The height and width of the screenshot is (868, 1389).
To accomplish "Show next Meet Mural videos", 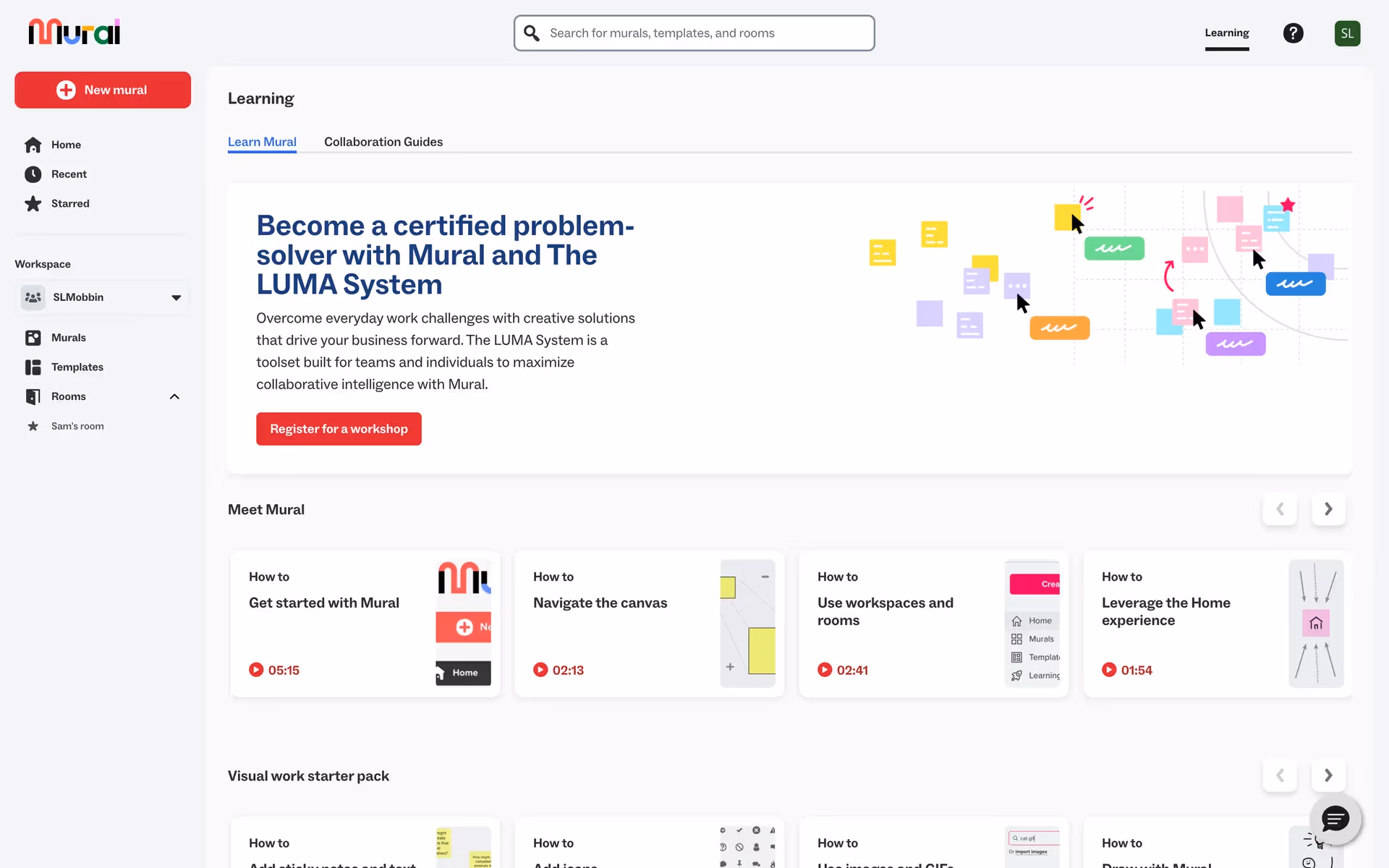I will pyautogui.click(x=1328, y=509).
